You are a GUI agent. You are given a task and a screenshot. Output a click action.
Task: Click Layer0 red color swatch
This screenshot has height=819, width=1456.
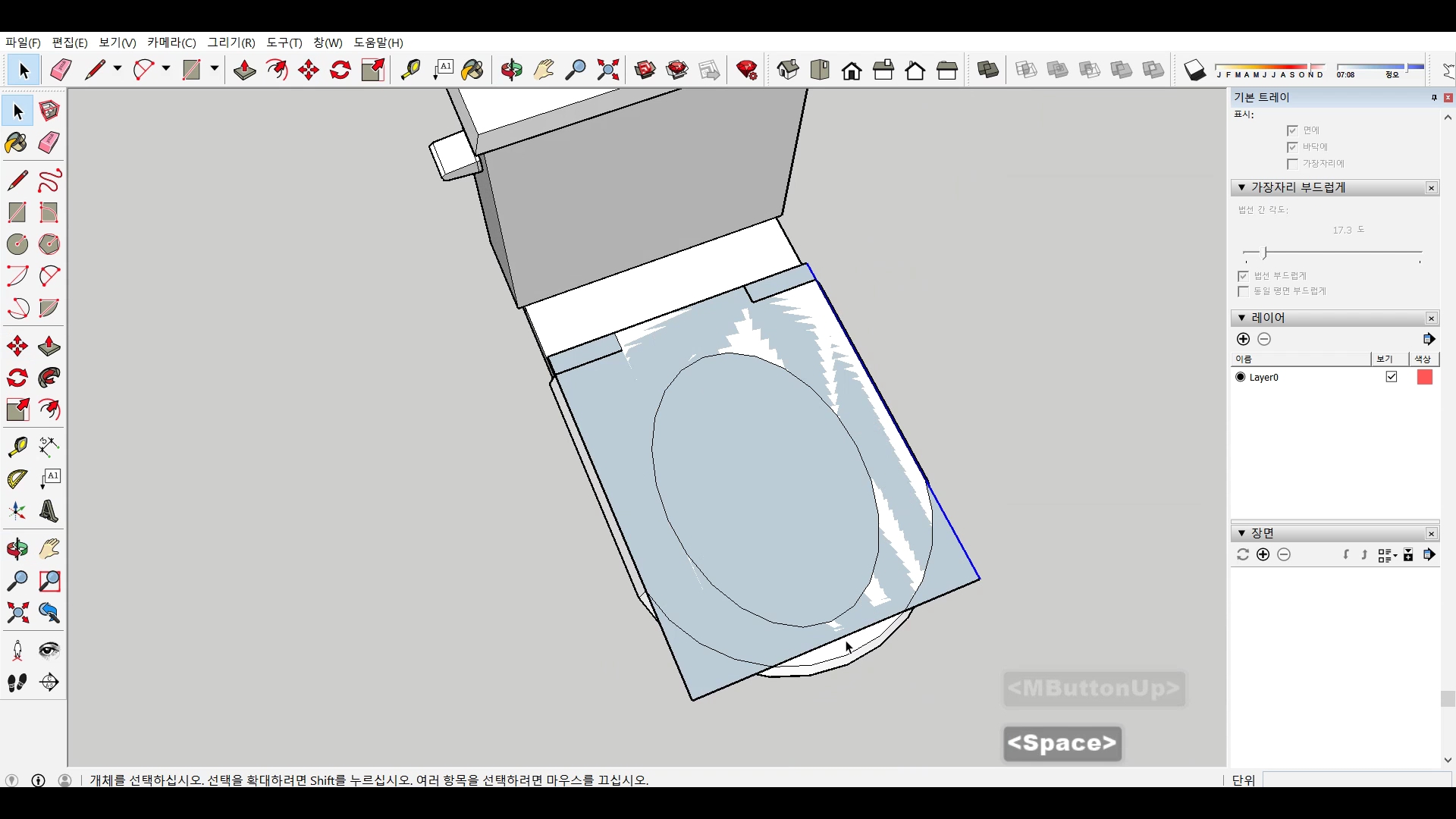click(1424, 377)
